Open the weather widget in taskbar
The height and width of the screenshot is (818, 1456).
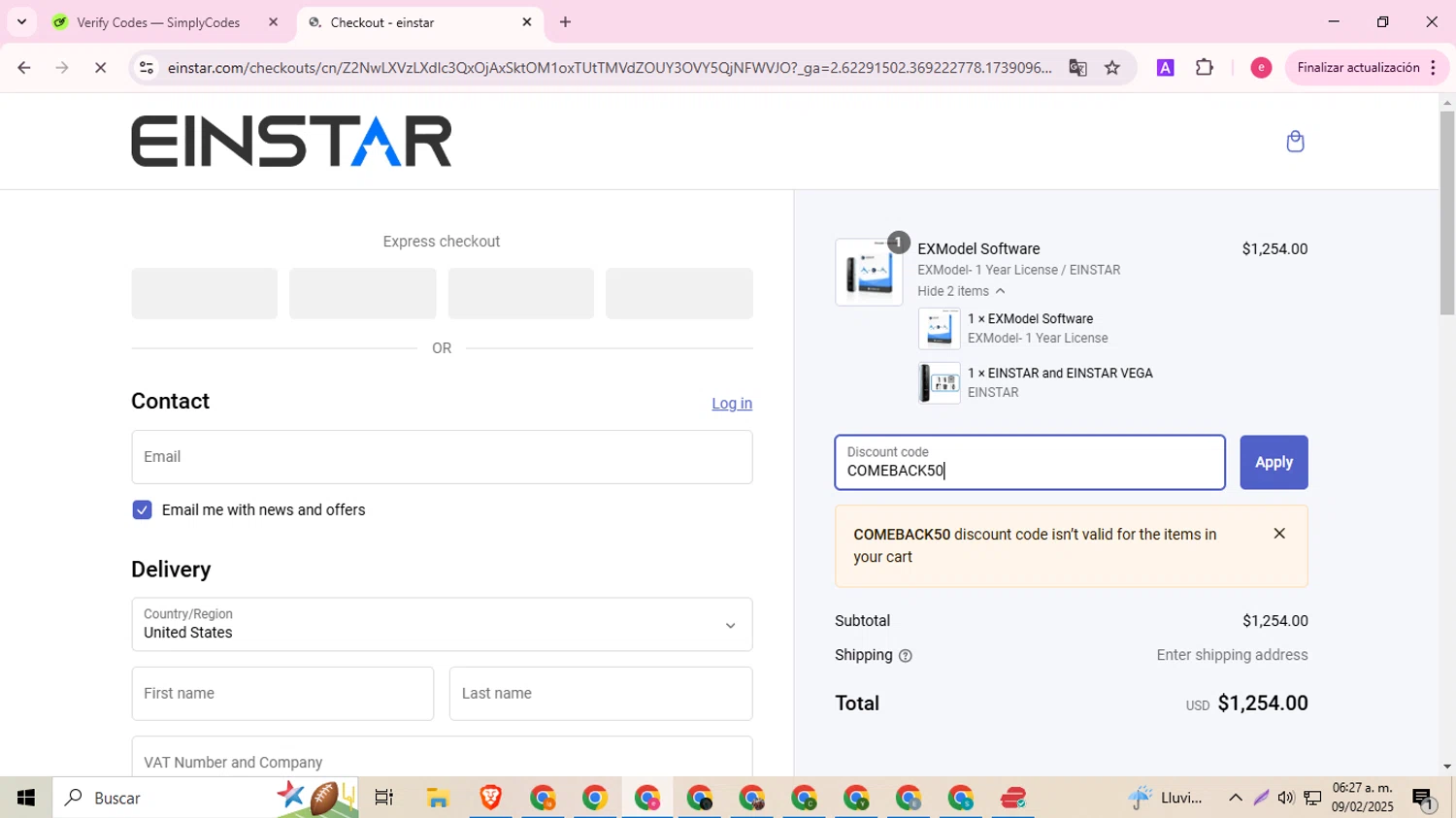pyautogui.click(x=1166, y=798)
